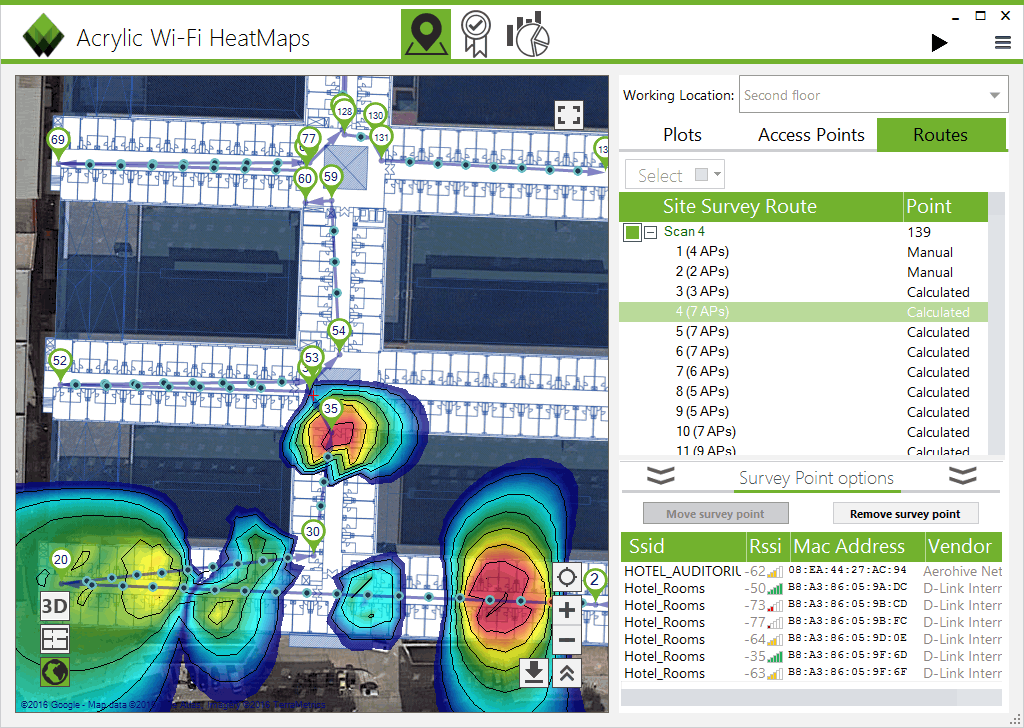Switch to globe satellite map view
The width and height of the screenshot is (1024, 728).
click(x=55, y=672)
